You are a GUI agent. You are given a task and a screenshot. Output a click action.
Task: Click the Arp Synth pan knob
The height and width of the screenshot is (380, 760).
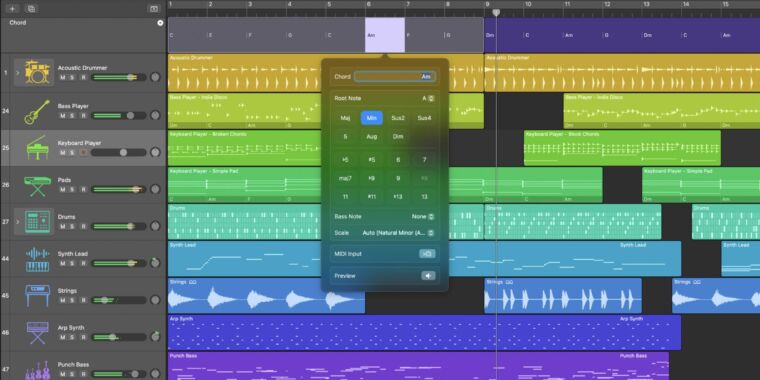pyautogui.click(x=155, y=336)
